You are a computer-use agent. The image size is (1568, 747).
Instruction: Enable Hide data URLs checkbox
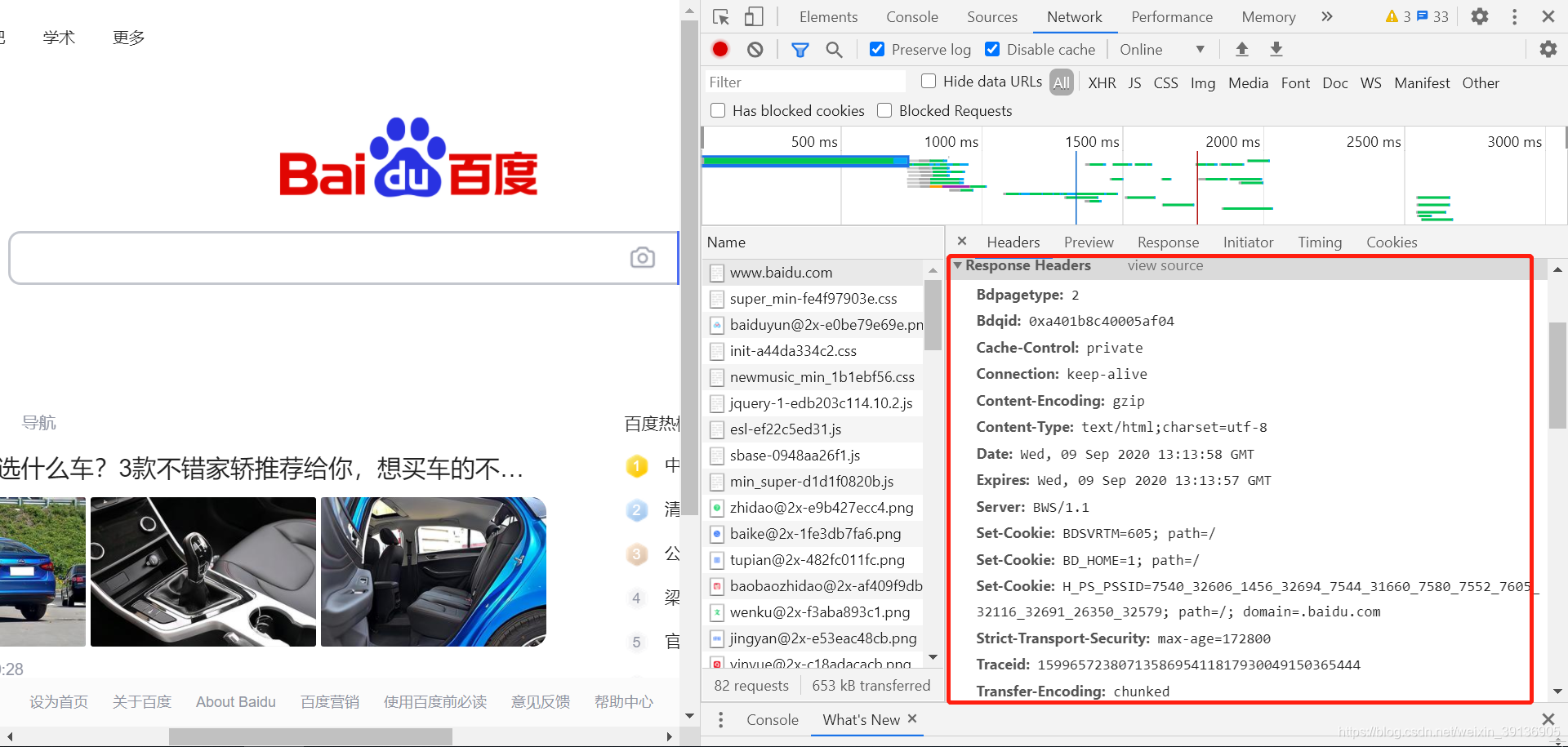(929, 81)
